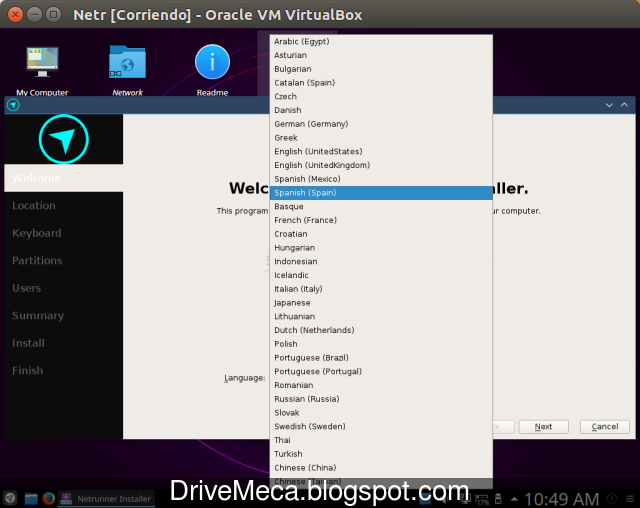Show hidden system tray icons arrow
The image size is (640, 508).
[x=514, y=499]
